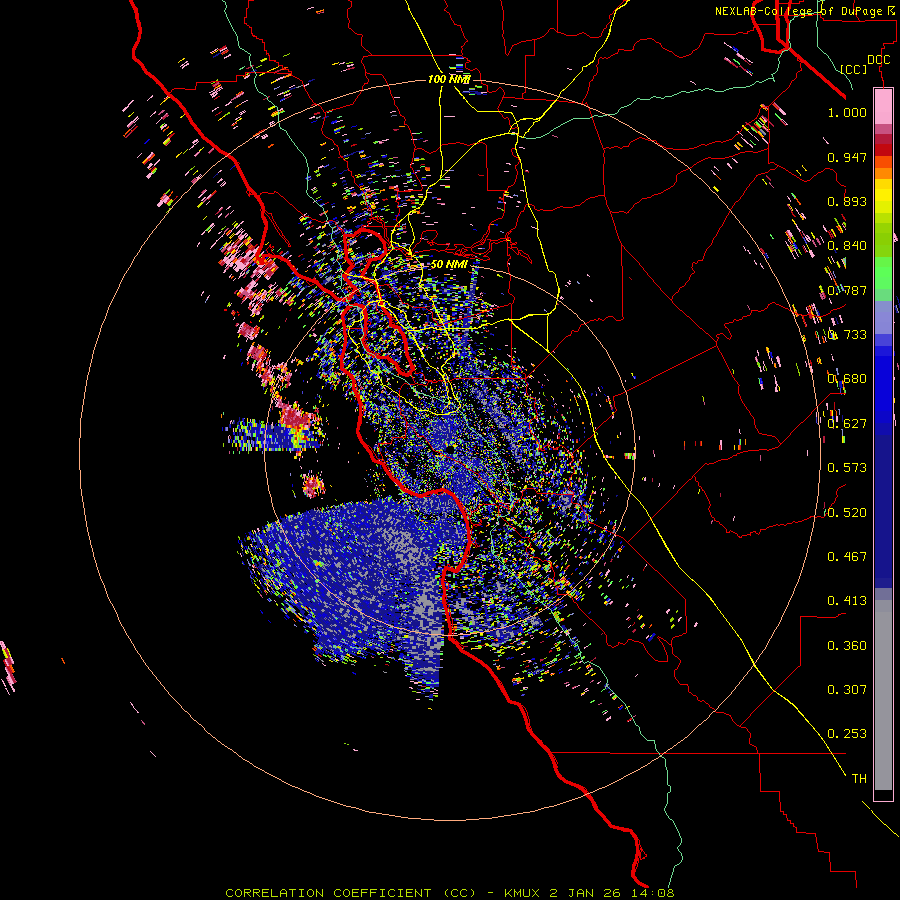Click the 0.840 legend value
Screen dimensions: 900x900
point(847,246)
